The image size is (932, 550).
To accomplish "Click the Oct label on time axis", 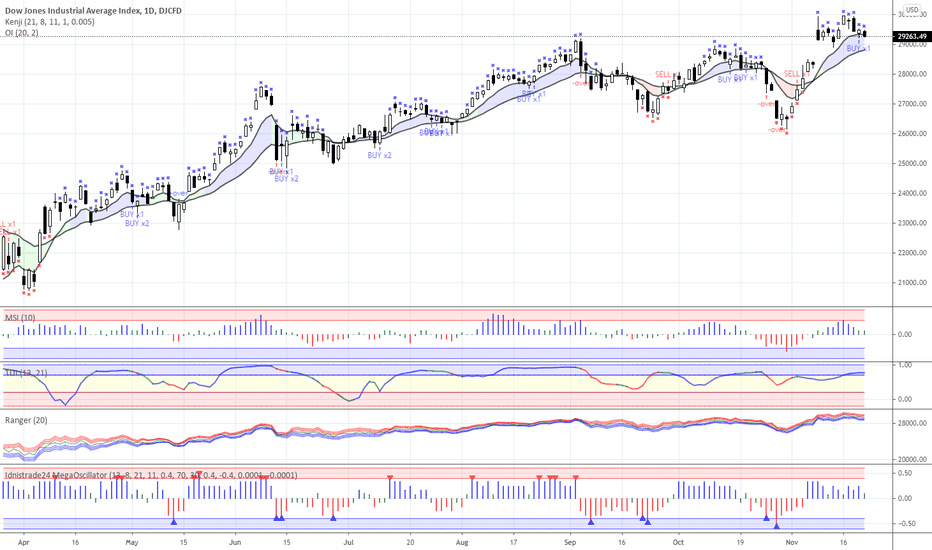I will [678, 542].
